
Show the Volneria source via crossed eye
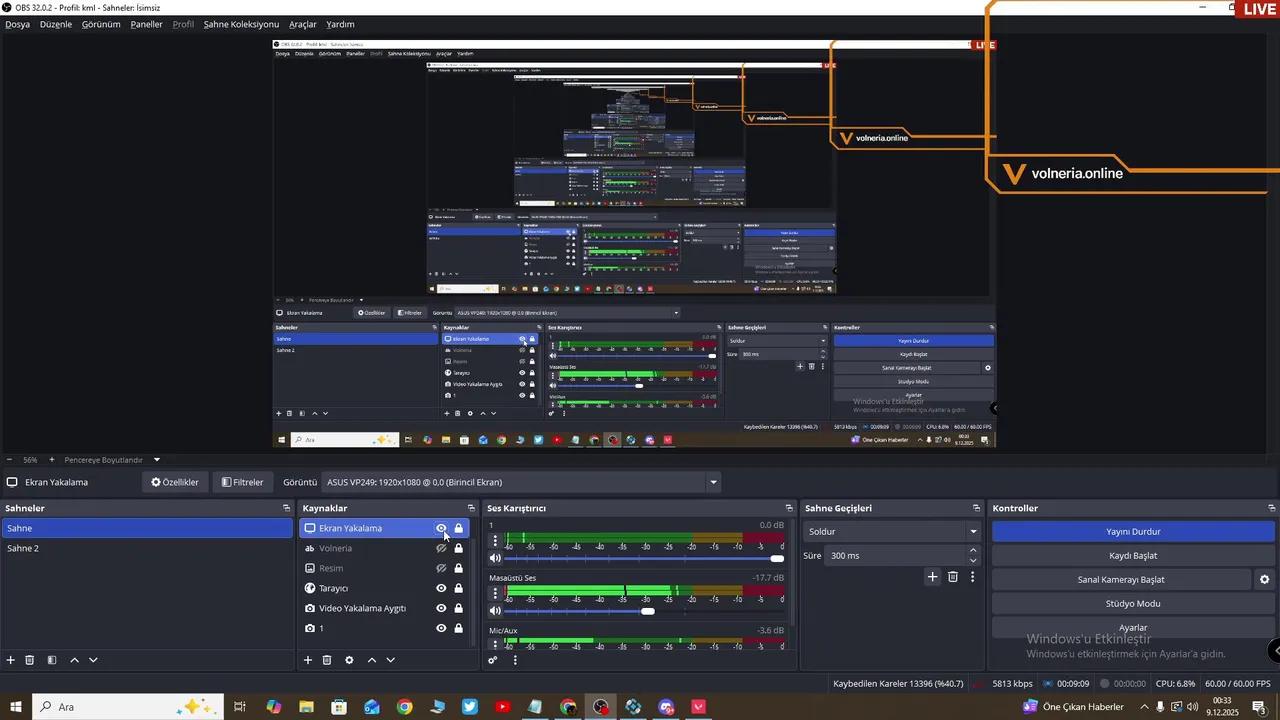441,548
